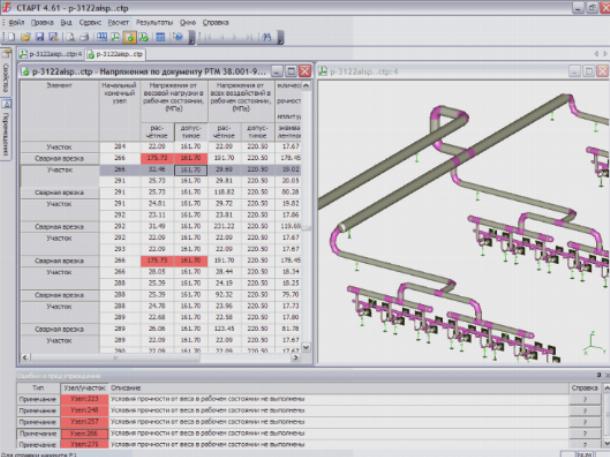Viewport: 610px width, 457px height.
Task: Click the highlighted orange toolbar icon
Action: pyautogui.click(x=131, y=37)
